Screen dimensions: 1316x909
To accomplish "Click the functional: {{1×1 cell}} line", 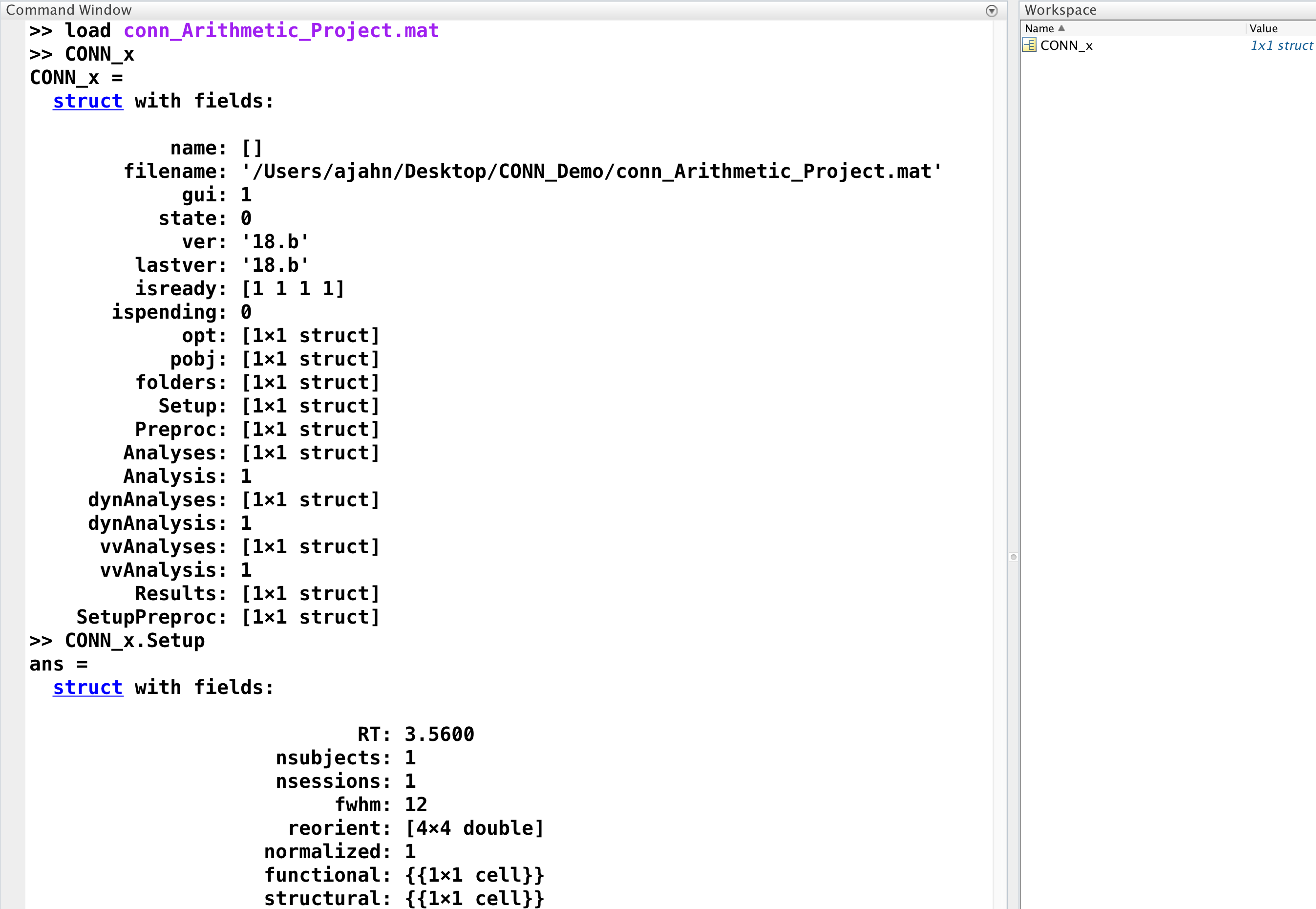I will tap(404, 875).
